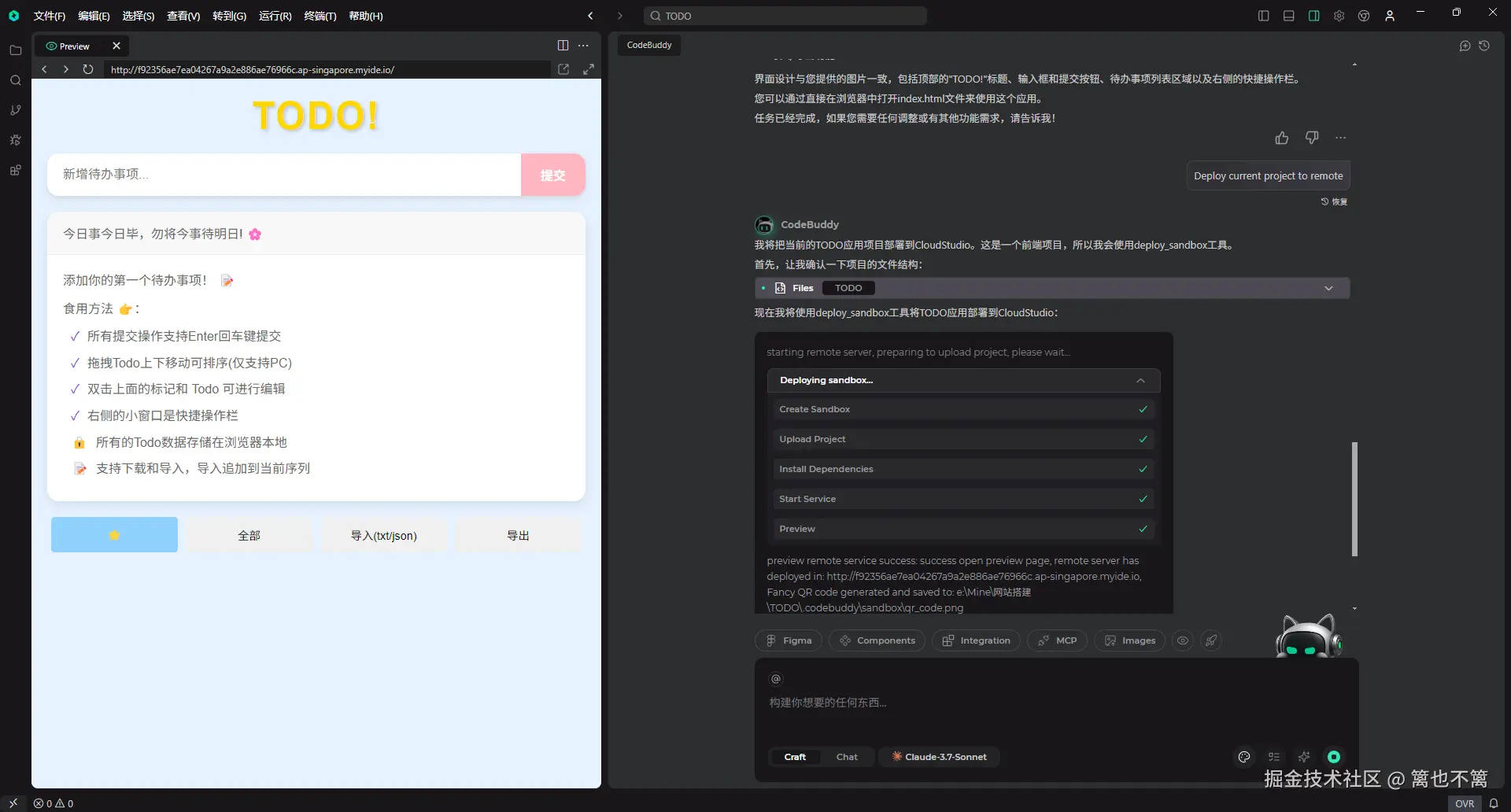Open chat history
1511x812 pixels.
tap(1484, 46)
